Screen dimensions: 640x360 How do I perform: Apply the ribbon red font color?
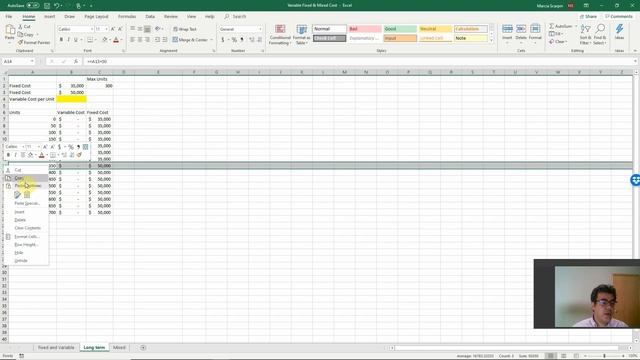point(116,40)
